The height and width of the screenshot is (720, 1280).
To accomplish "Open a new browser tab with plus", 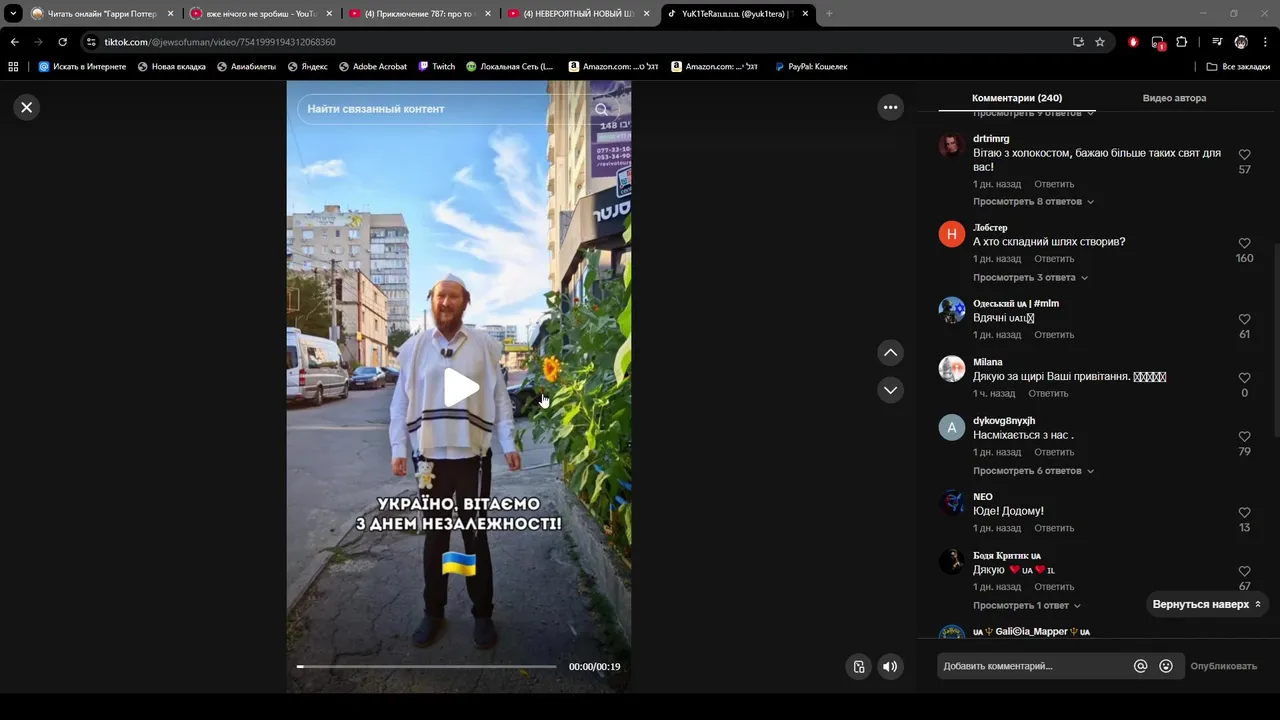I will click(x=829, y=14).
